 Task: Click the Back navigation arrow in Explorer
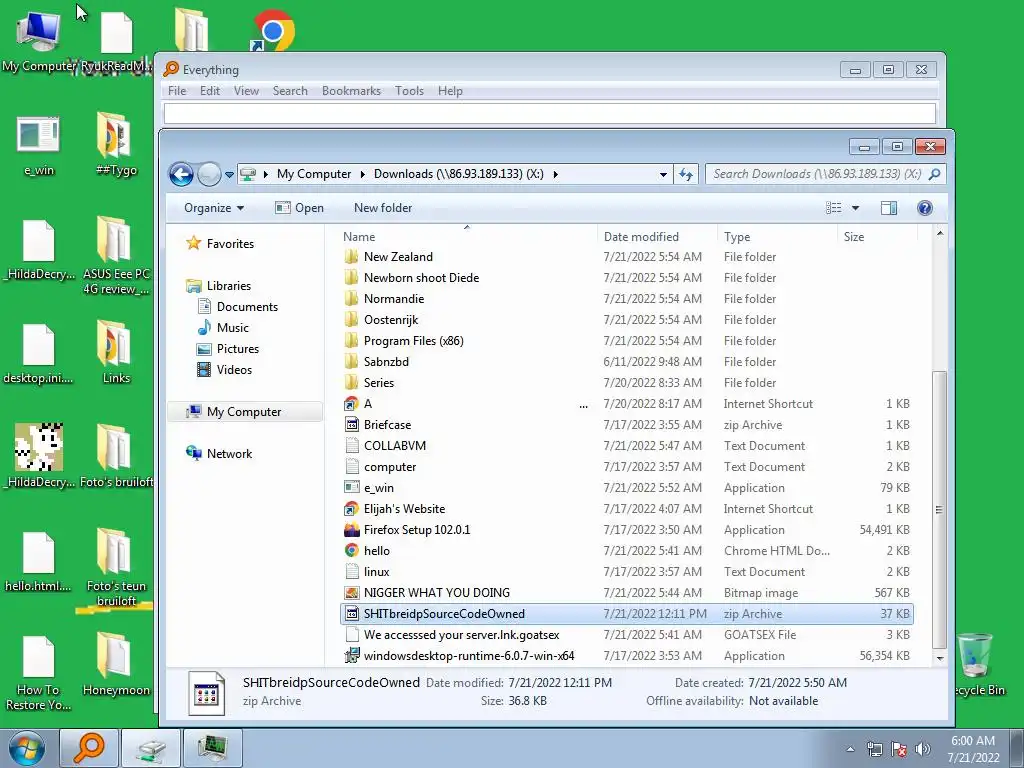[181, 174]
